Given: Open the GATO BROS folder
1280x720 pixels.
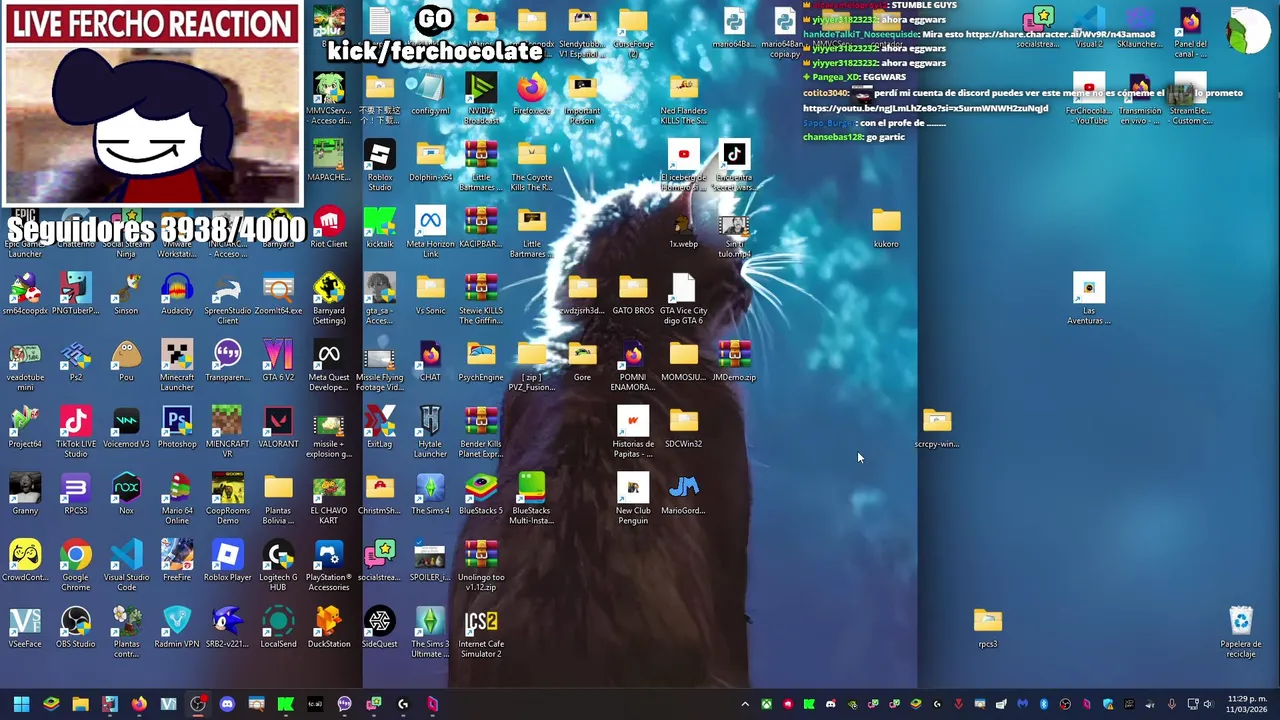Looking at the screenshot, I should [633, 294].
